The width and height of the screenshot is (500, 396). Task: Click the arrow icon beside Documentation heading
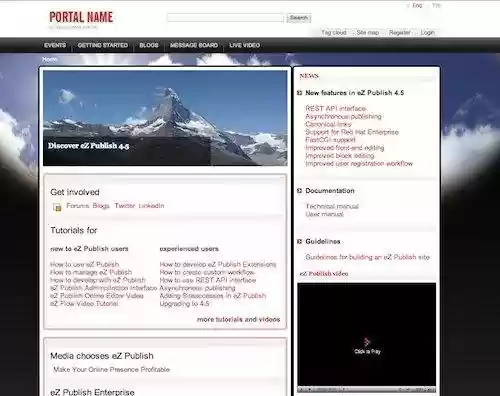(299, 191)
